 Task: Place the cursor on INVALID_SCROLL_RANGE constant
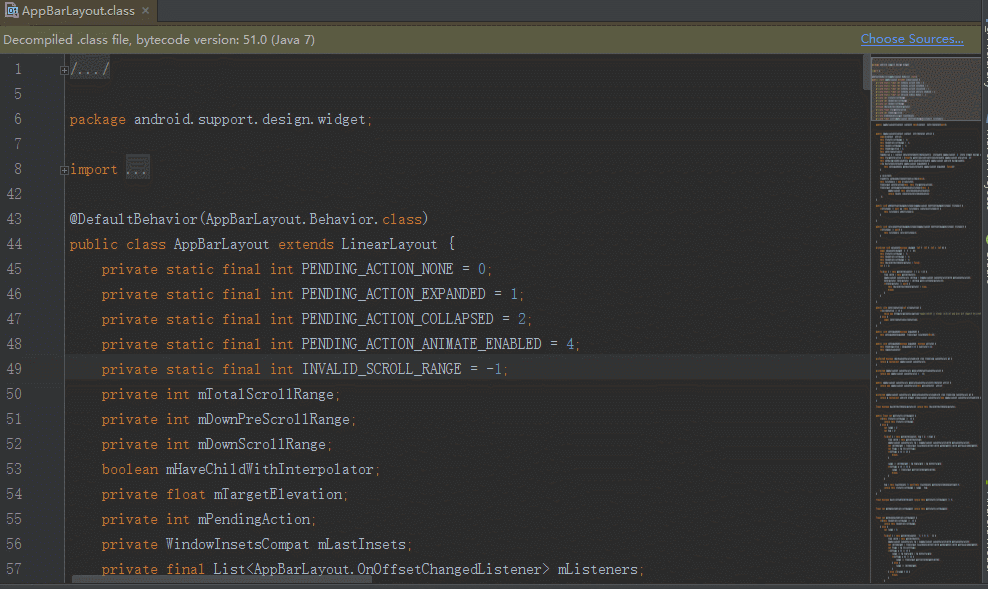[381, 369]
